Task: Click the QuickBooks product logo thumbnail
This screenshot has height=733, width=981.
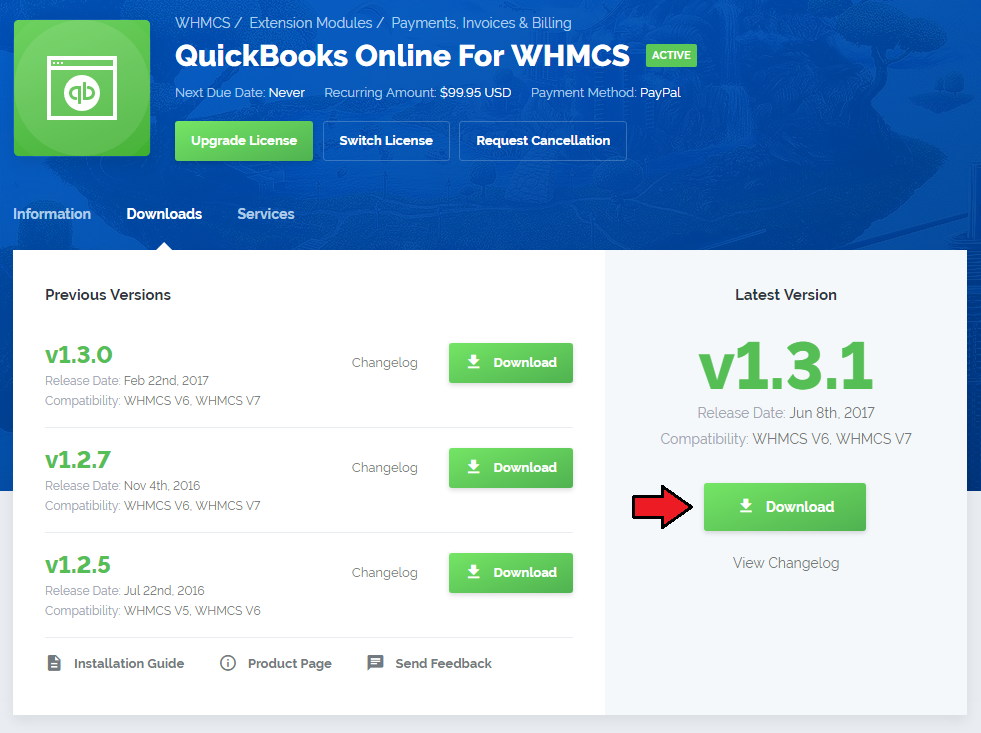Action: 82,88
